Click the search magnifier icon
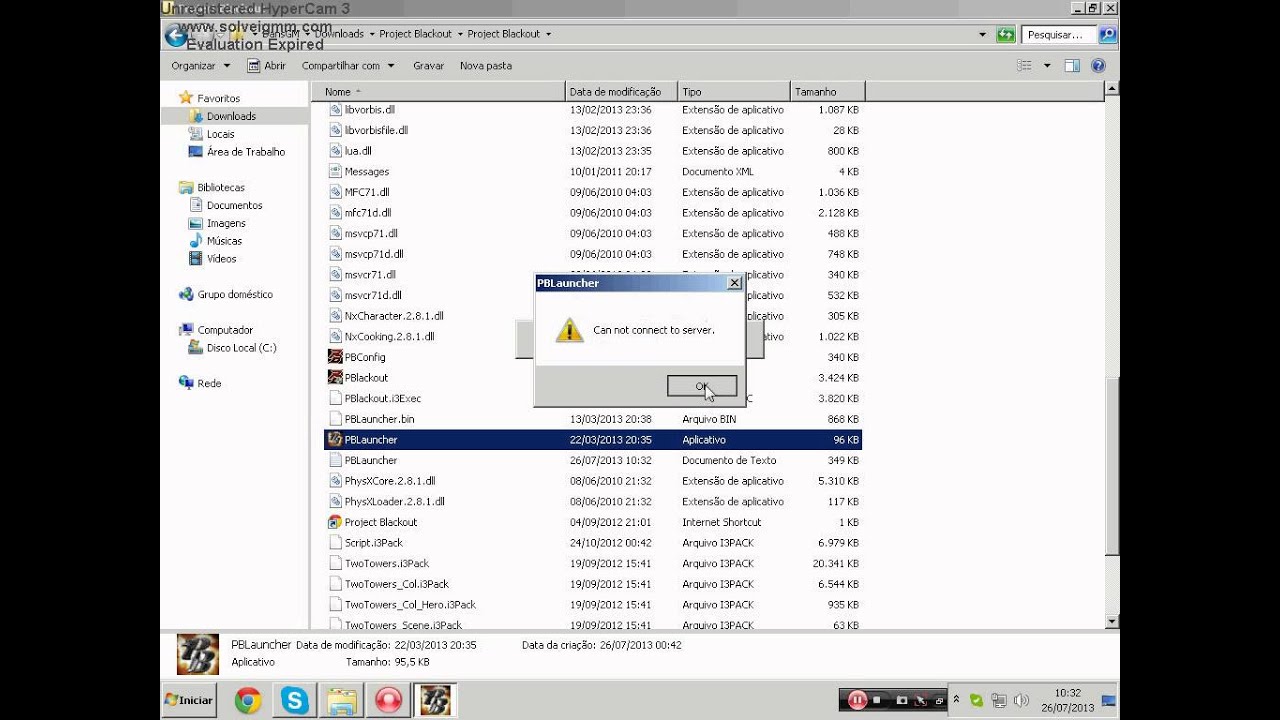This screenshot has height=720, width=1280. pyautogui.click(x=1107, y=35)
